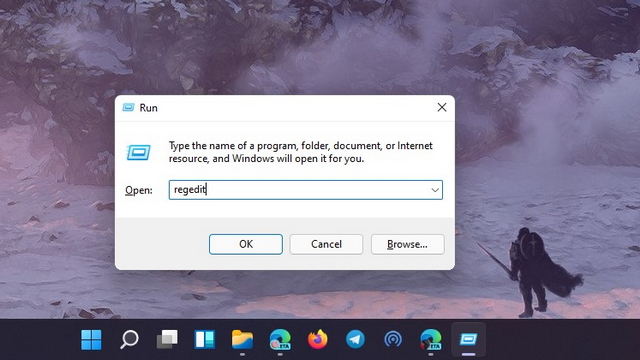Click the 'Open:' label
The image size is (640, 360).
(x=139, y=190)
